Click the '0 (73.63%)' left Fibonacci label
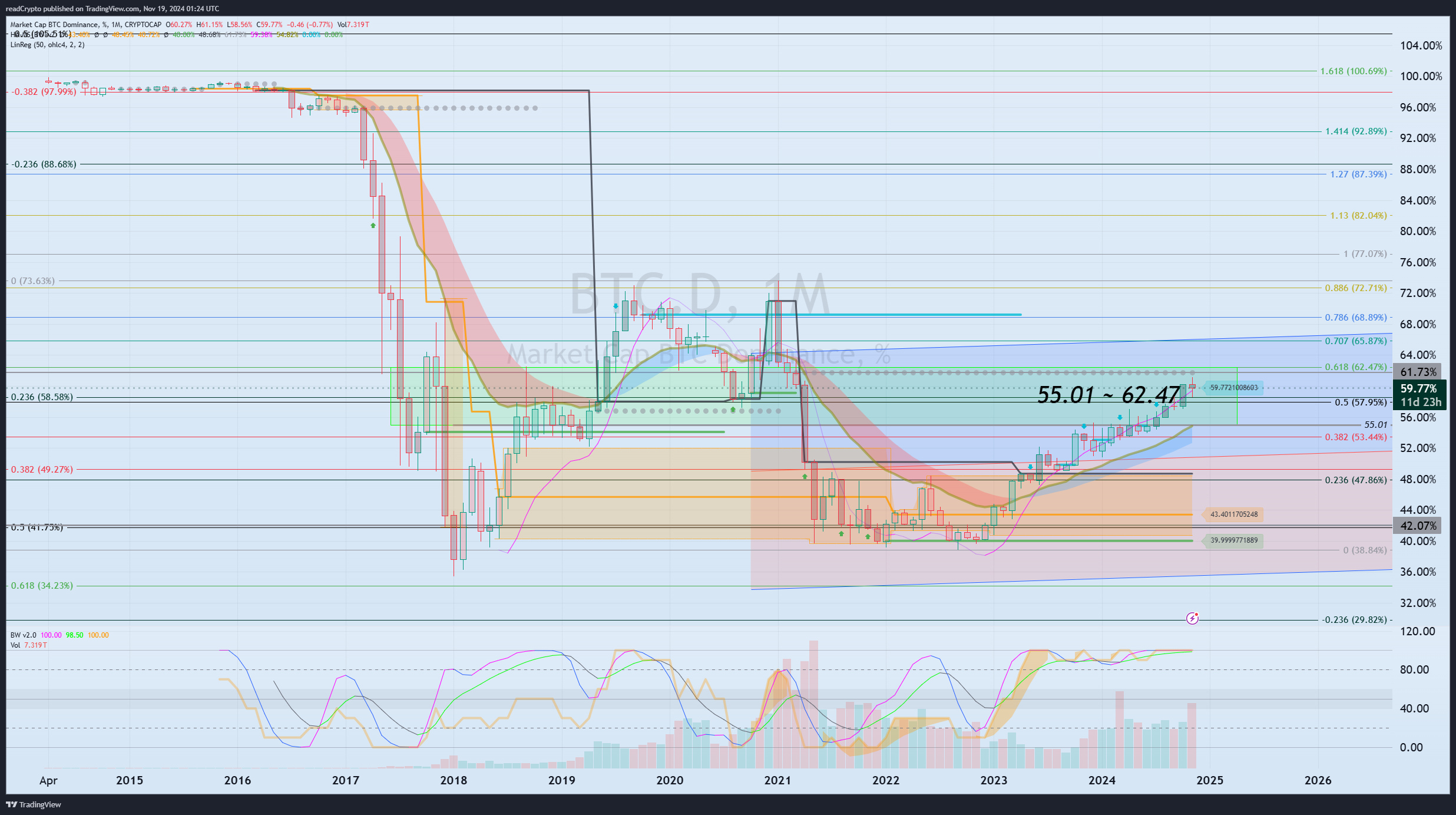 [33, 281]
